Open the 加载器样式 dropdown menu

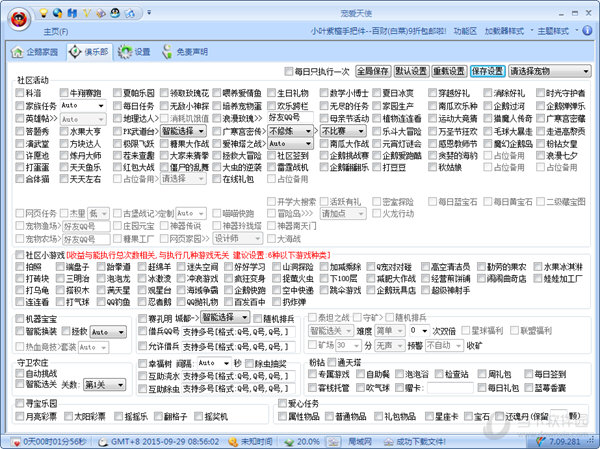[507, 31]
